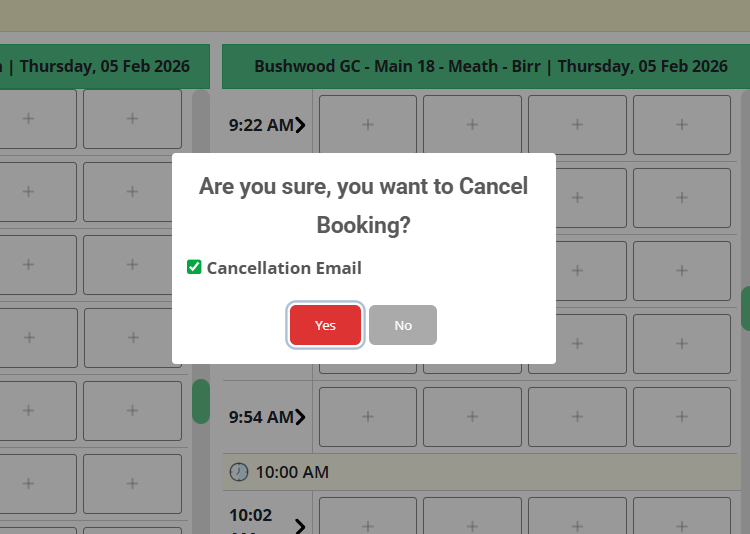Add booking in last 9:54 AM slot
The height and width of the screenshot is (534, 750).
coord(682,417)
